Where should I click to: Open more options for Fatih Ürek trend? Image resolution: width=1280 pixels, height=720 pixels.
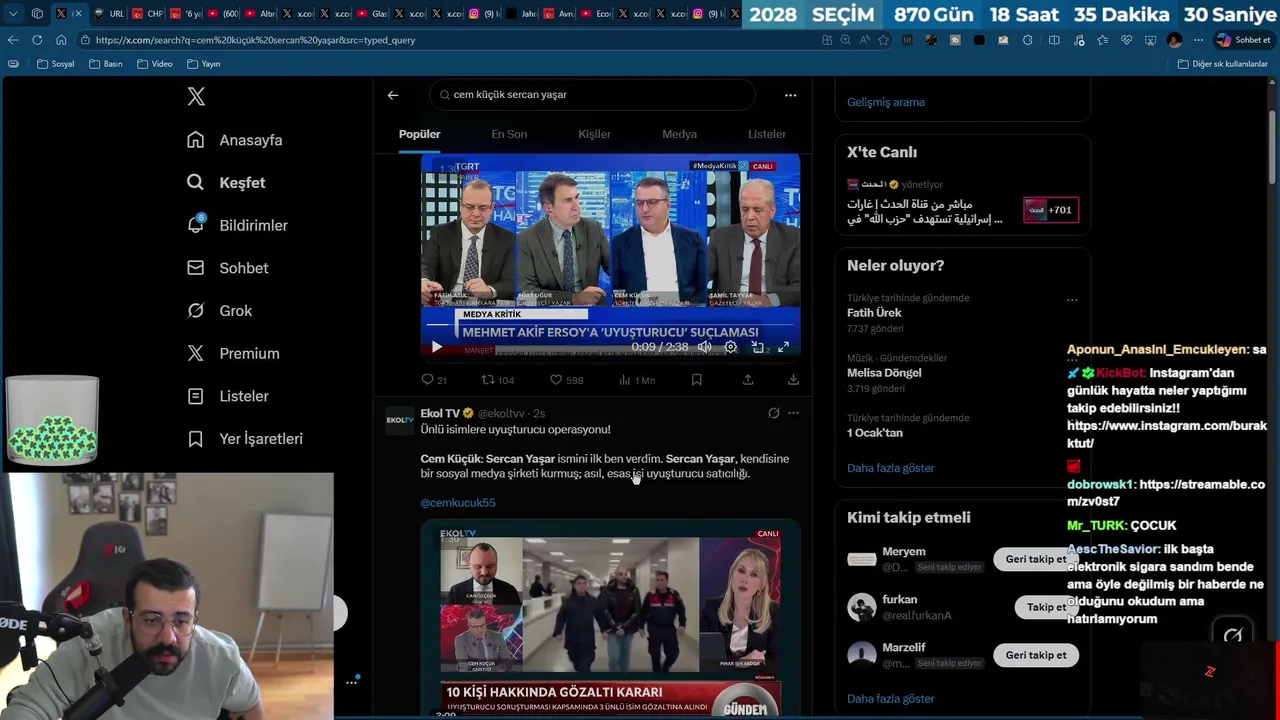click(1072, 299)
